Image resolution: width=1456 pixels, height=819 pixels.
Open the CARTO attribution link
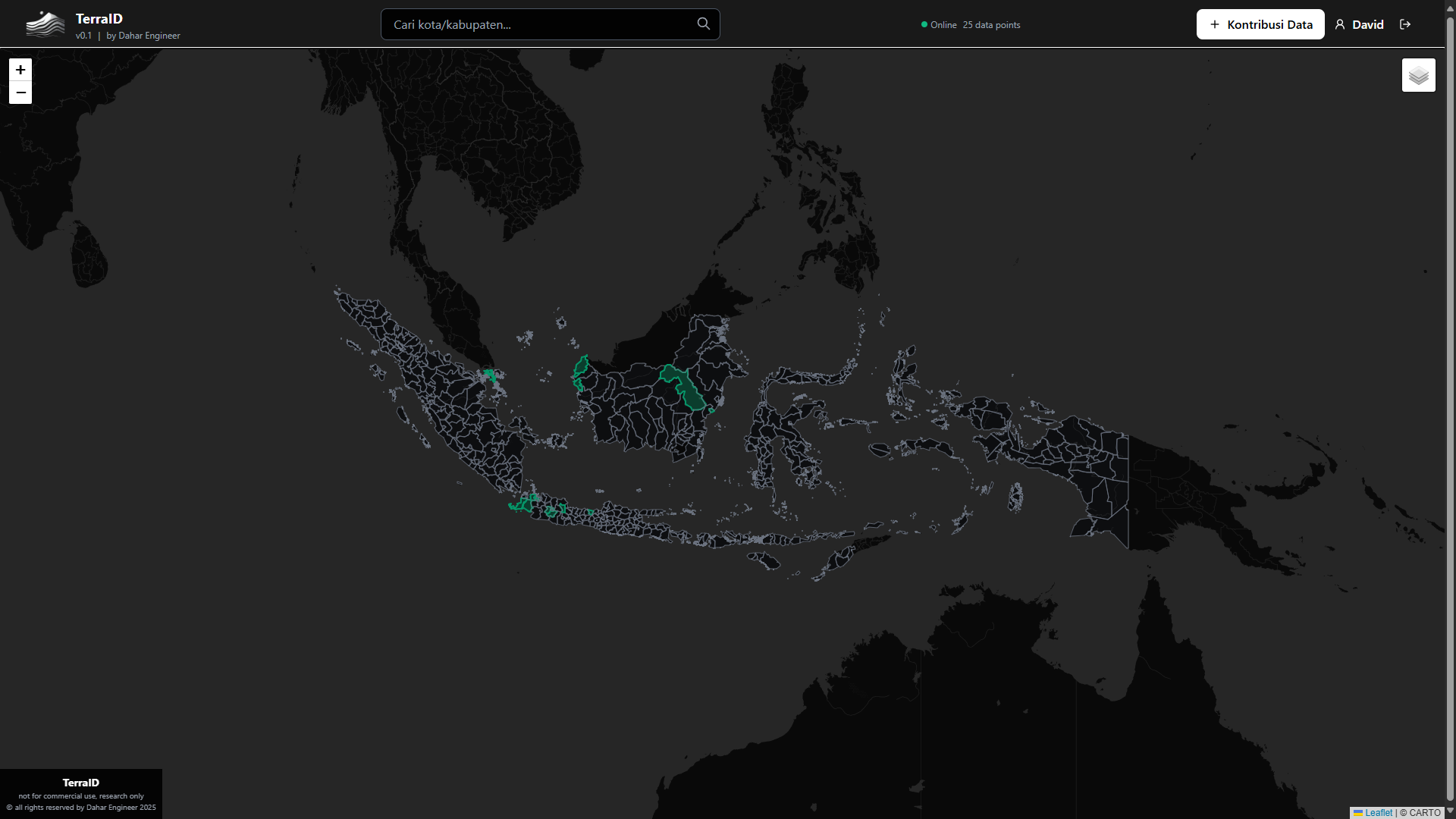point(1424,812)
